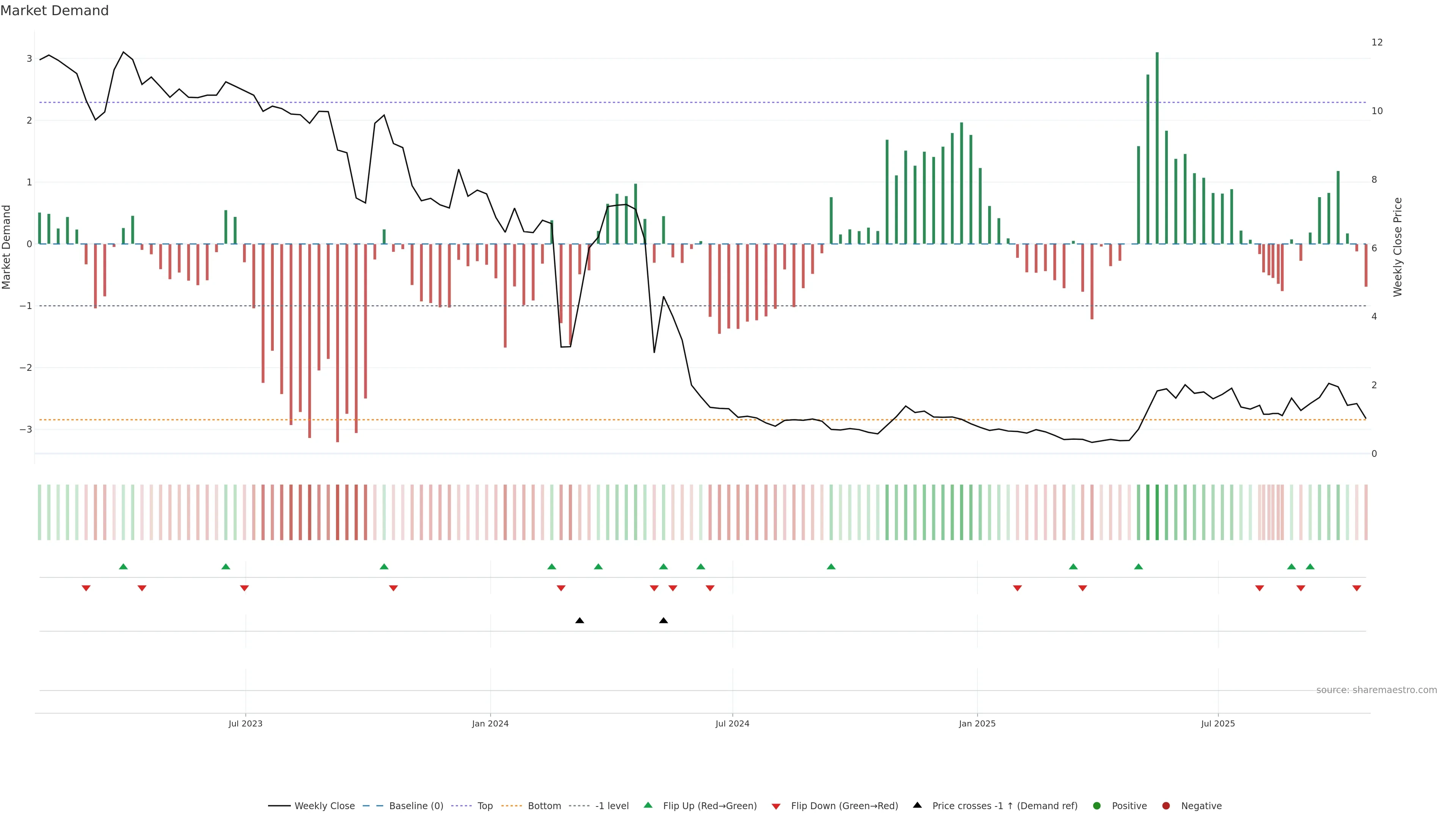Viewport: 1456px width, 819px height.
Task: Click the Jan 2025 x-axis label
Action: [977, 723]
